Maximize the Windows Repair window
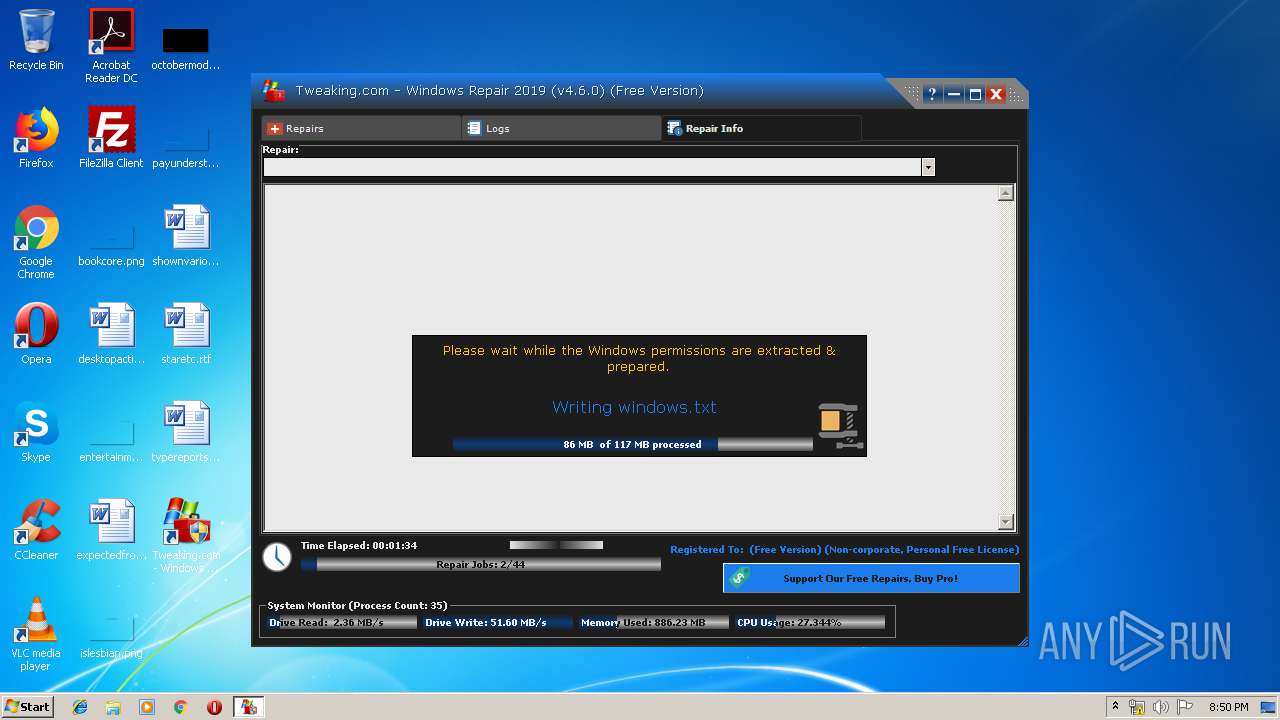 [975, 94]
